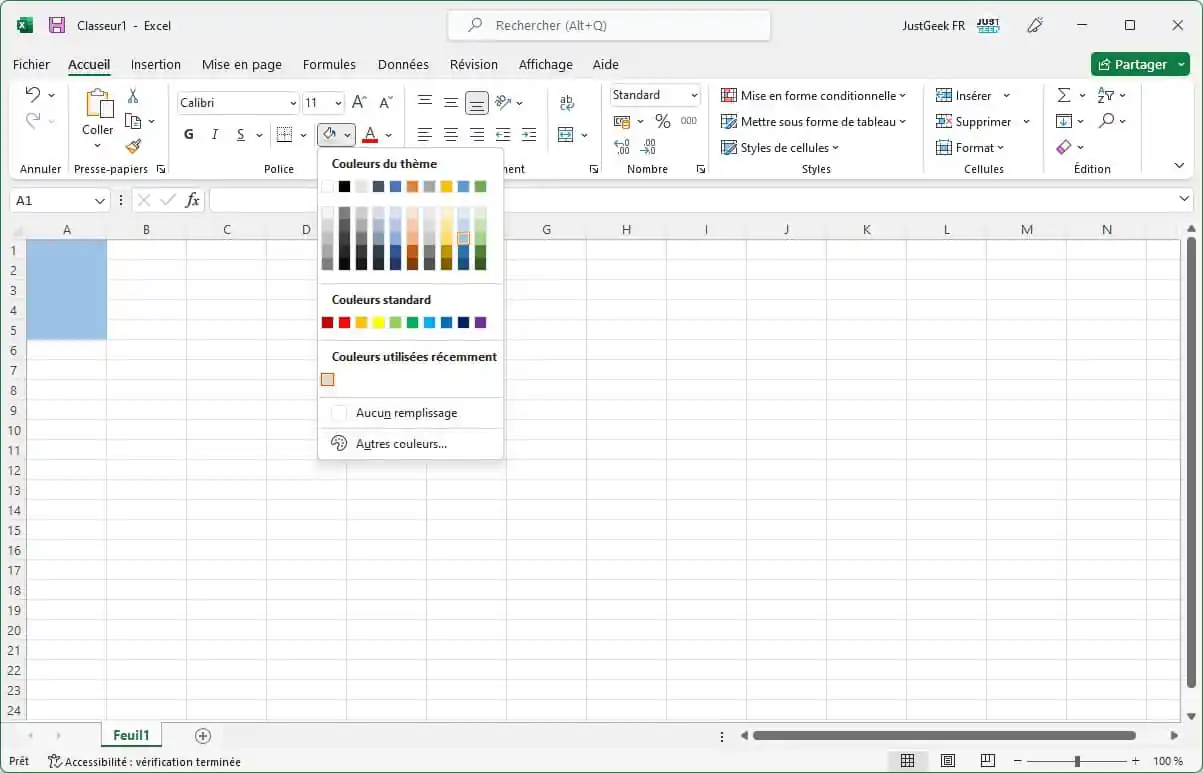1203x773 pixels.
Task: Apply the red font color A icon
Action: tap(370, 134)
